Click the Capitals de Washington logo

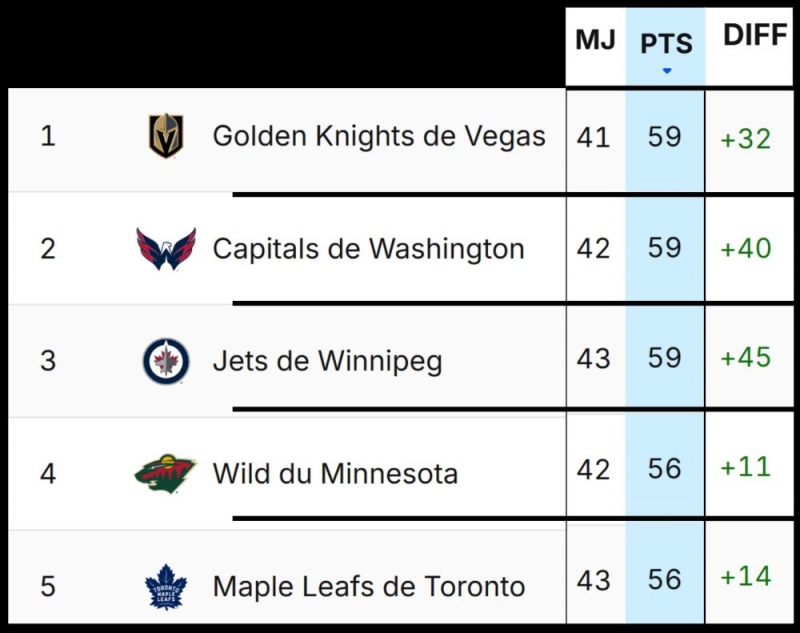(x=166, y=248)
